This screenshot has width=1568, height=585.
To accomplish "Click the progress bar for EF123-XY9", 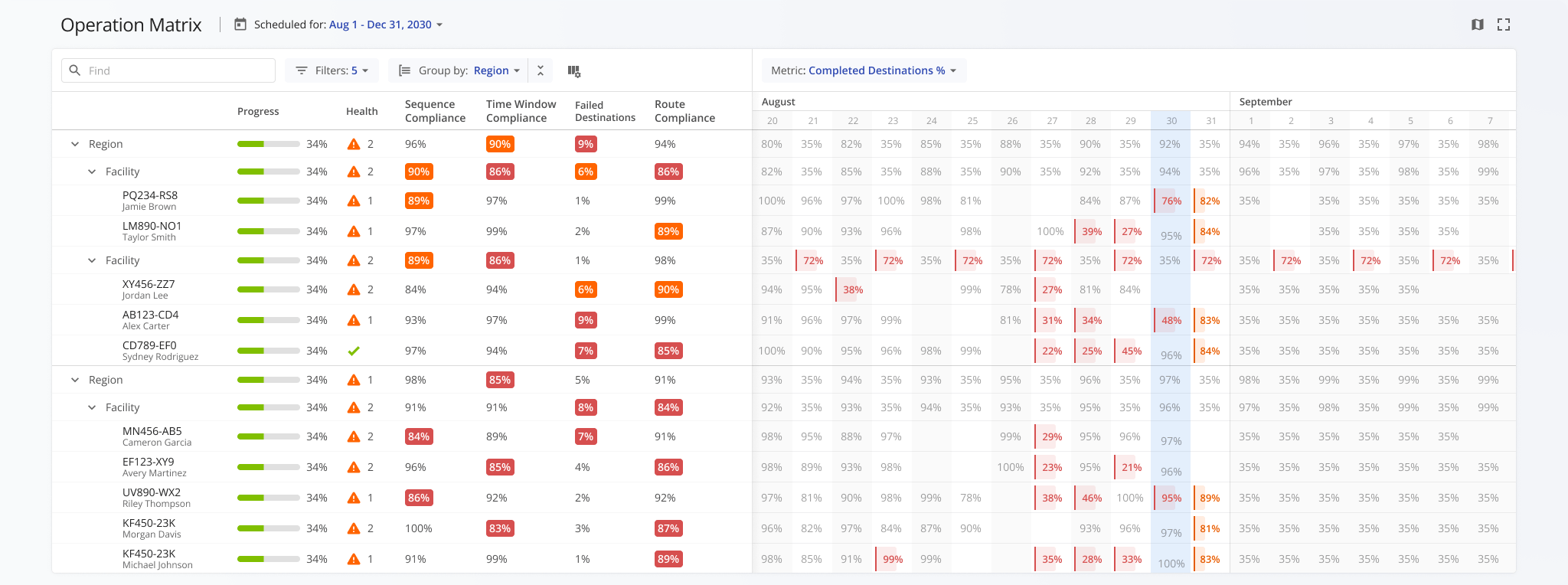I will (268, 467).
